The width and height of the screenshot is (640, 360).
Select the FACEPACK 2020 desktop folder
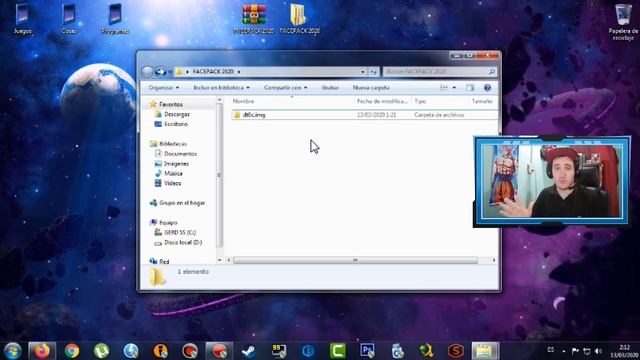pos(300,18)
